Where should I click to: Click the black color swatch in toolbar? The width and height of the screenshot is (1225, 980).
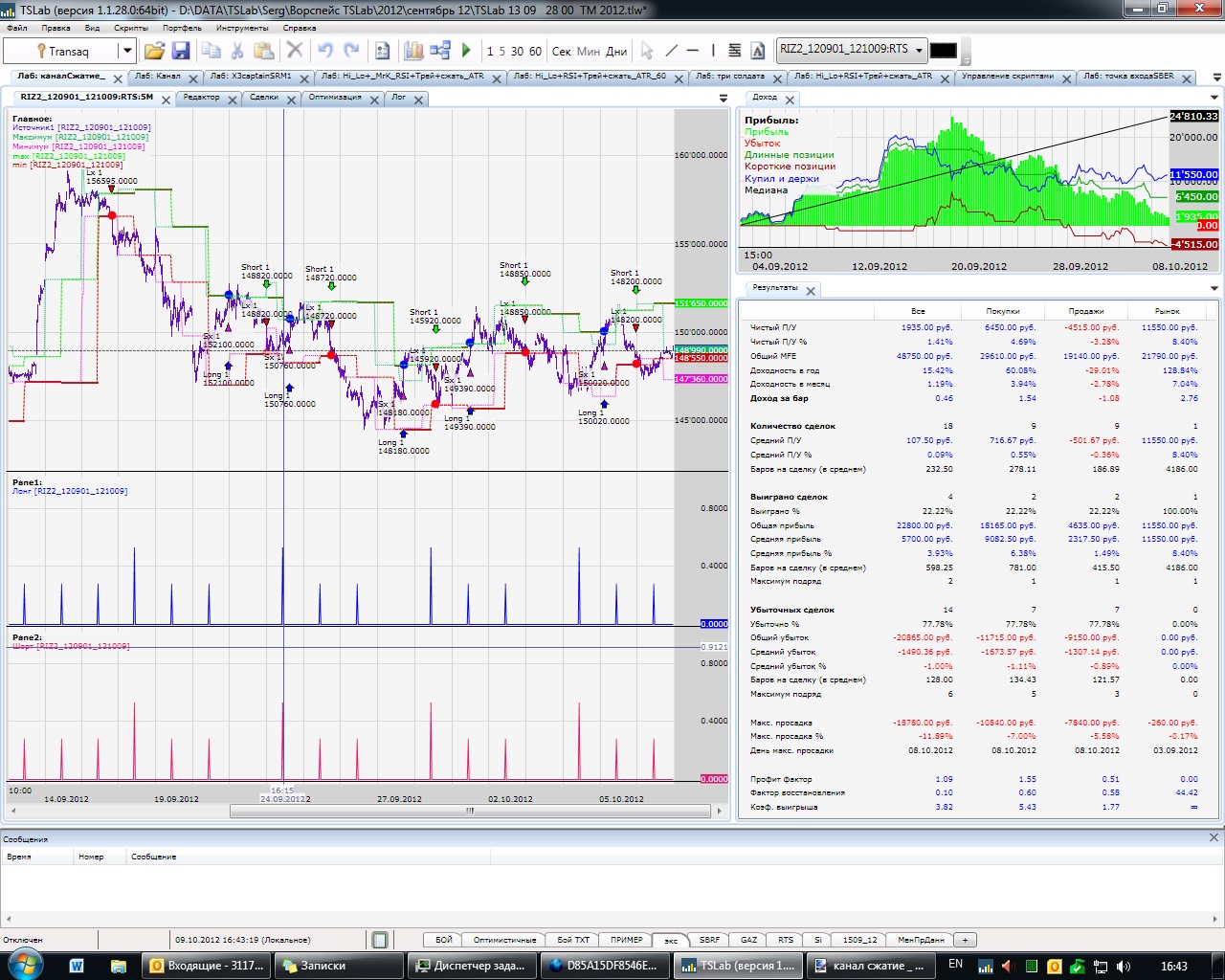pyautogui.click(x=943, y=51)
